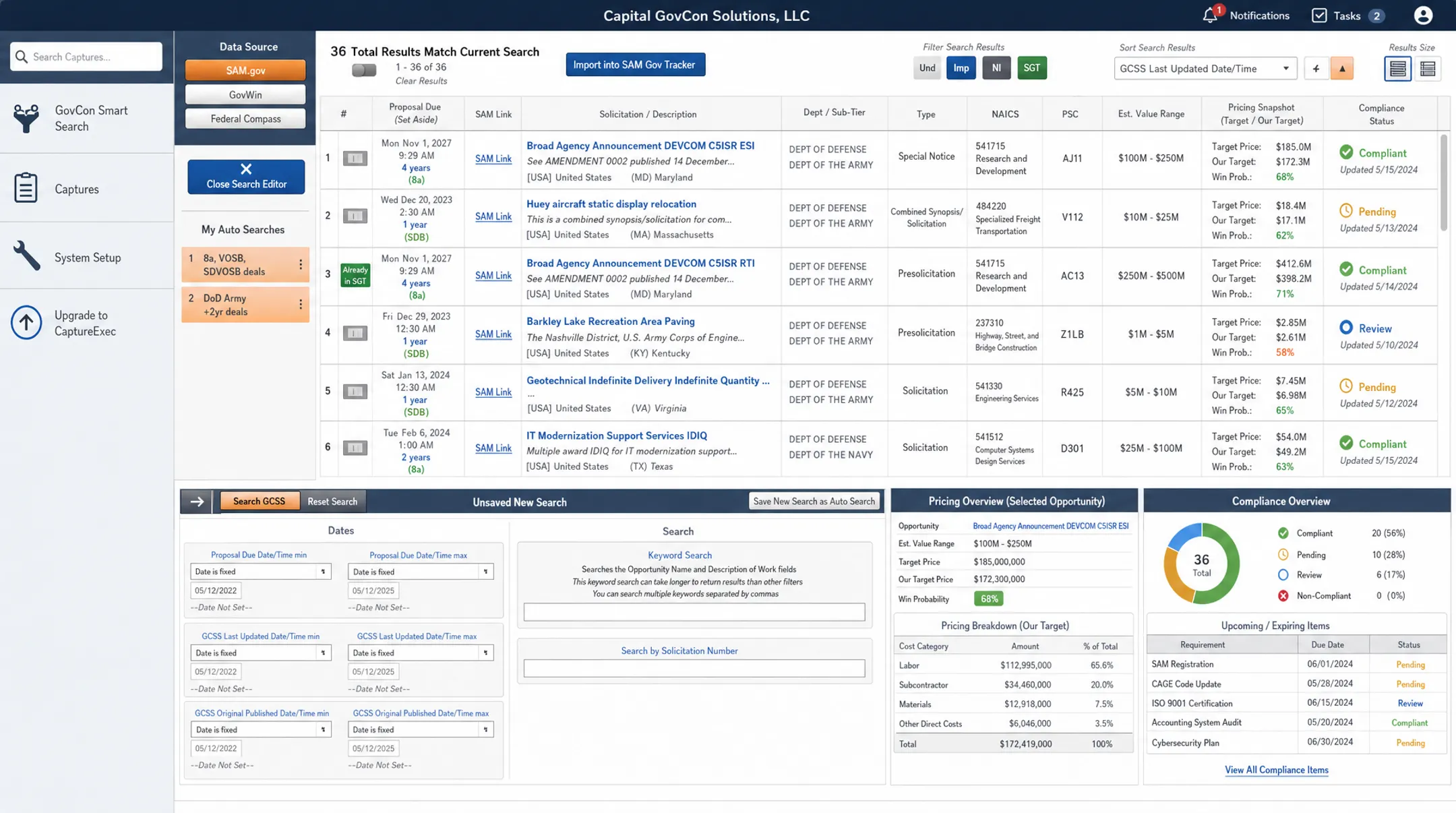
Task: Click the compliance donut chart
Action: coord(1201,564)
